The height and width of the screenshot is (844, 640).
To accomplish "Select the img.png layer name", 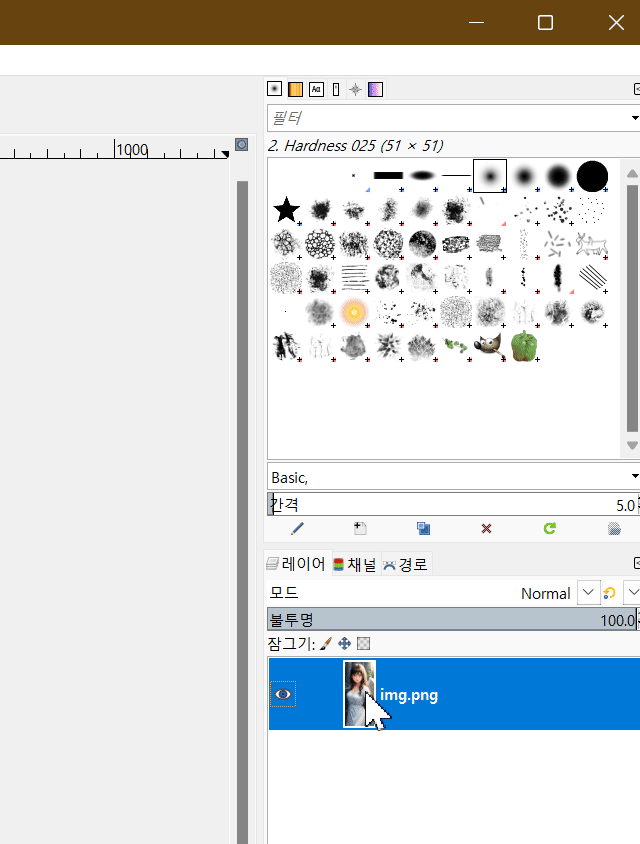I will (x=409, y=695).
